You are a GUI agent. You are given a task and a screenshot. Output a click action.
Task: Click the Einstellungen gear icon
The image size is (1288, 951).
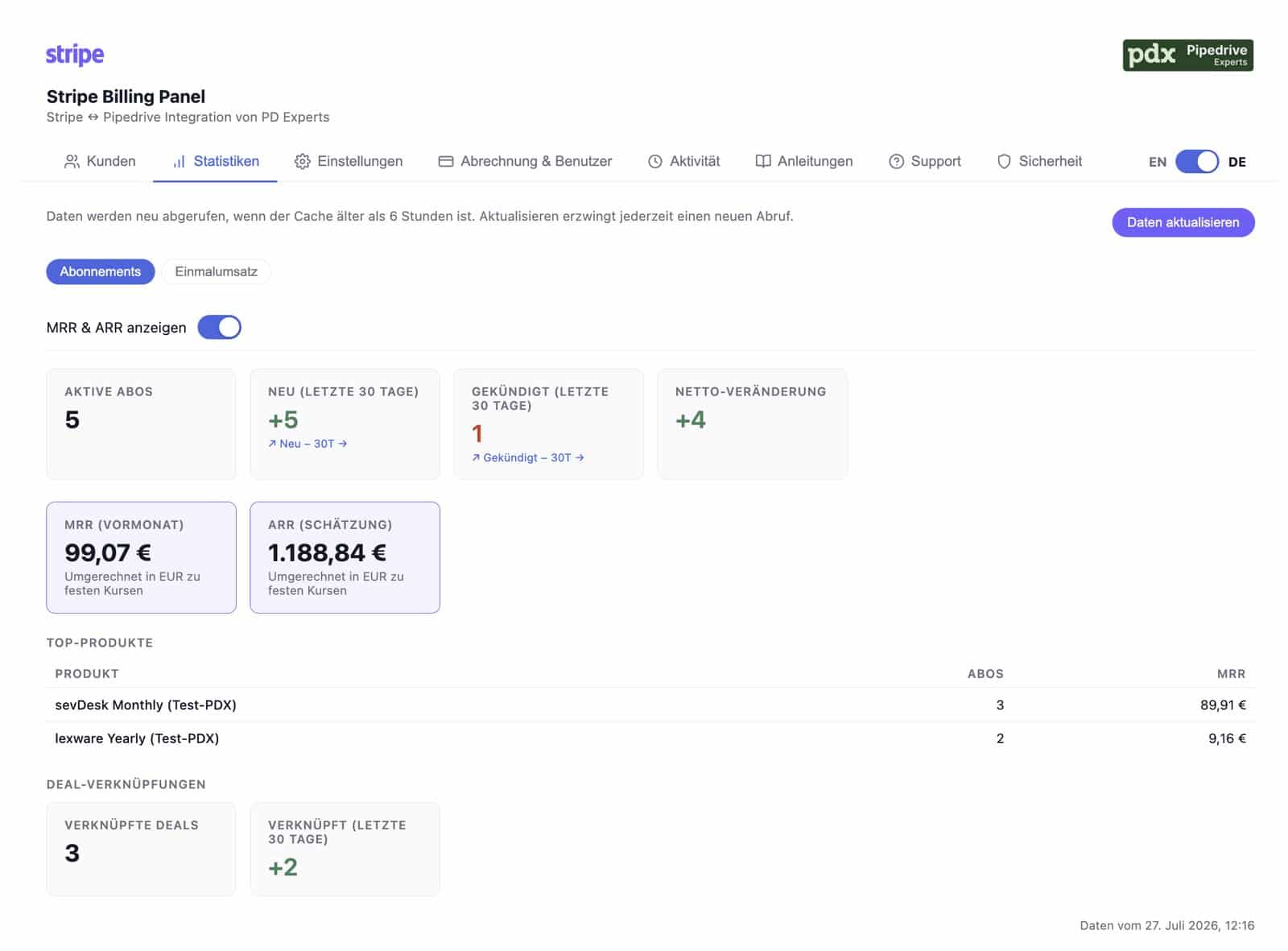pyautogui.click(x=303, y=161)
